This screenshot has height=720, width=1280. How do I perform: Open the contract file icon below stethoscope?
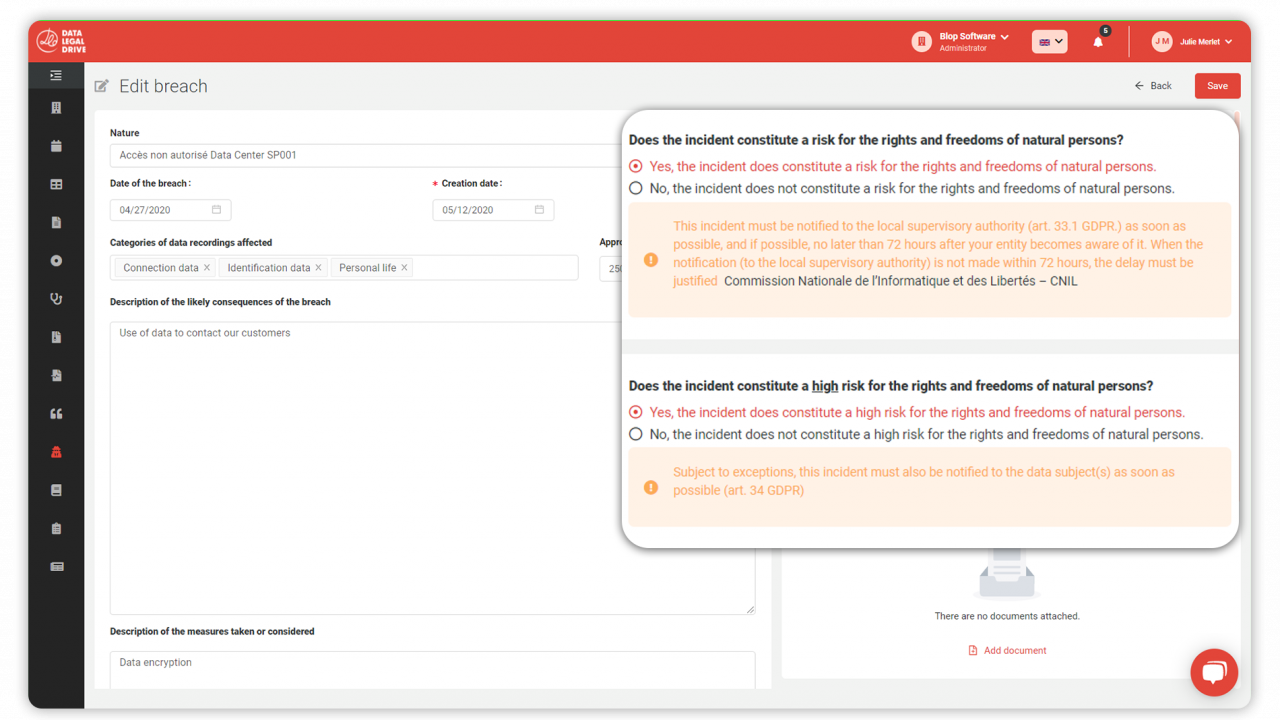click(x=56, y=337)
